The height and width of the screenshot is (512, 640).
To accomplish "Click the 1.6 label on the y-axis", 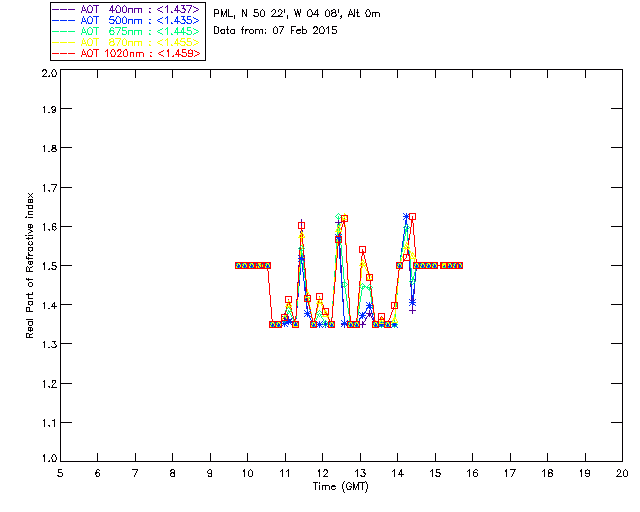I will click(49, 227).
